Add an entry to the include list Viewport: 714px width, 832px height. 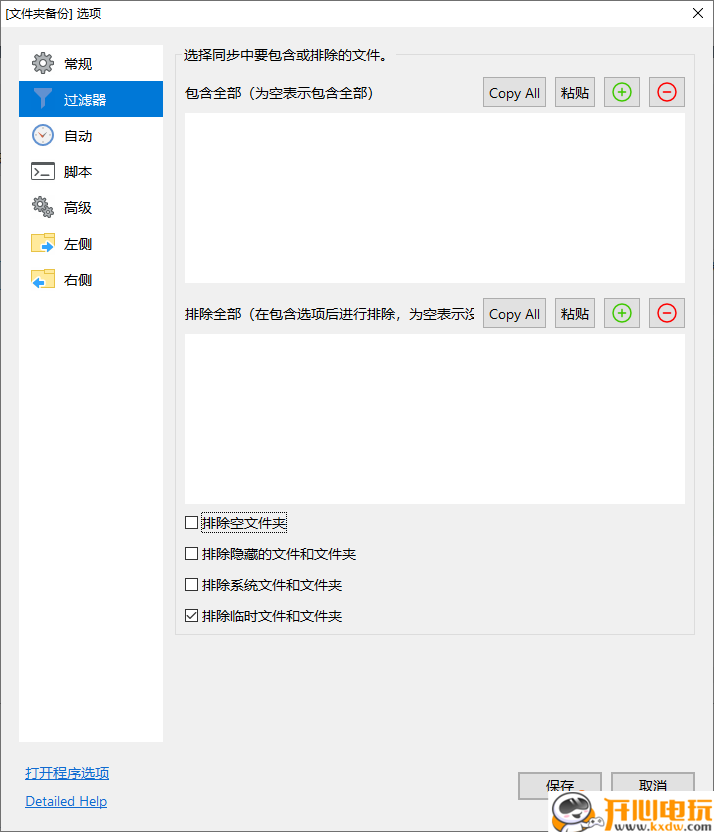coord(622,92)
